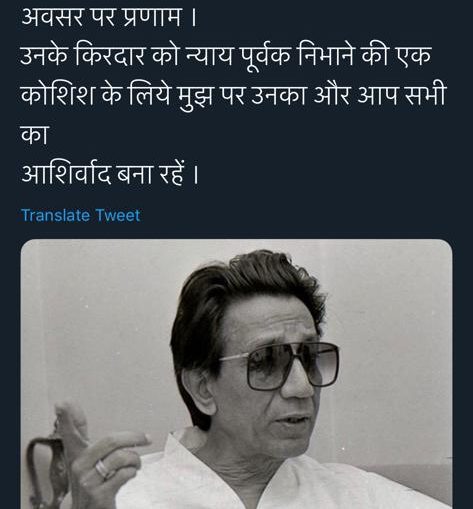Open the attached black-and-white photo
473x509 pixels.
236,374
